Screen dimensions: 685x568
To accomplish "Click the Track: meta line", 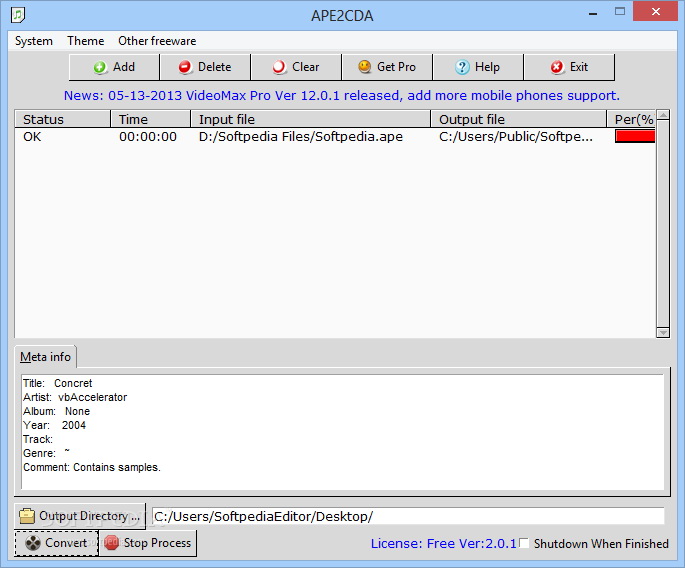I will pyautogui.click(x=38, y=439).
